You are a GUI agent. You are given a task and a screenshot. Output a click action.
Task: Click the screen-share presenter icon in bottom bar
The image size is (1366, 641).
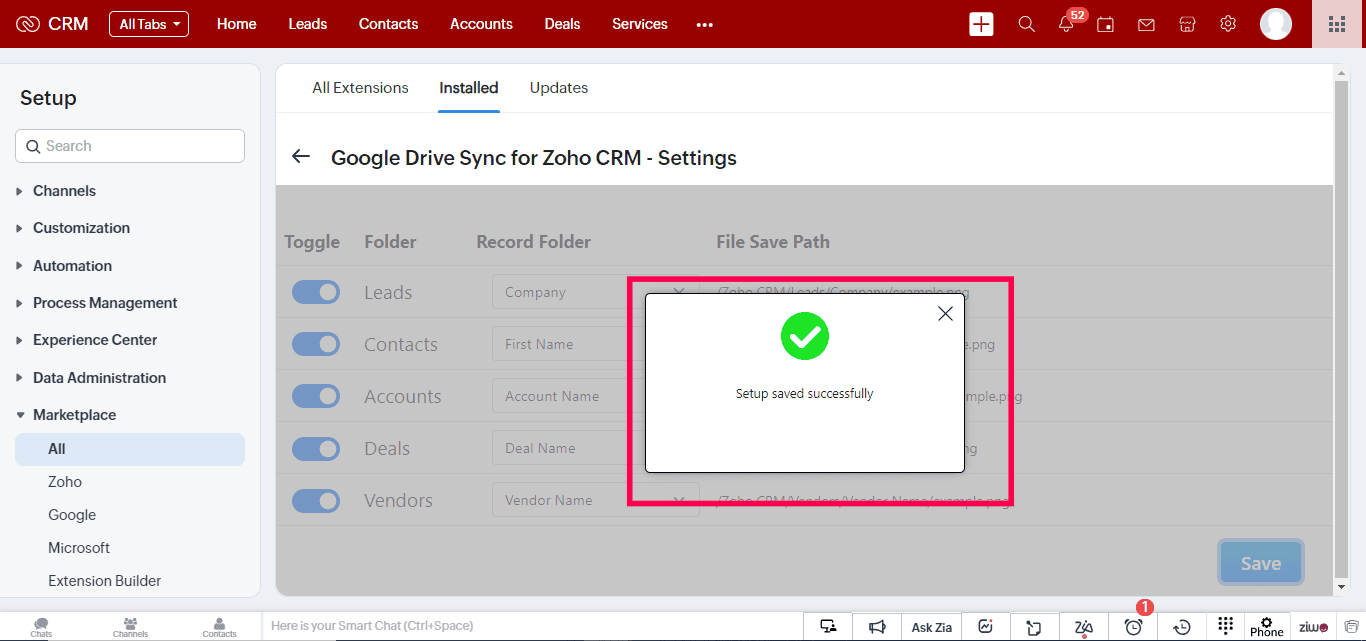pyautogui.click(x=828, y=627)
